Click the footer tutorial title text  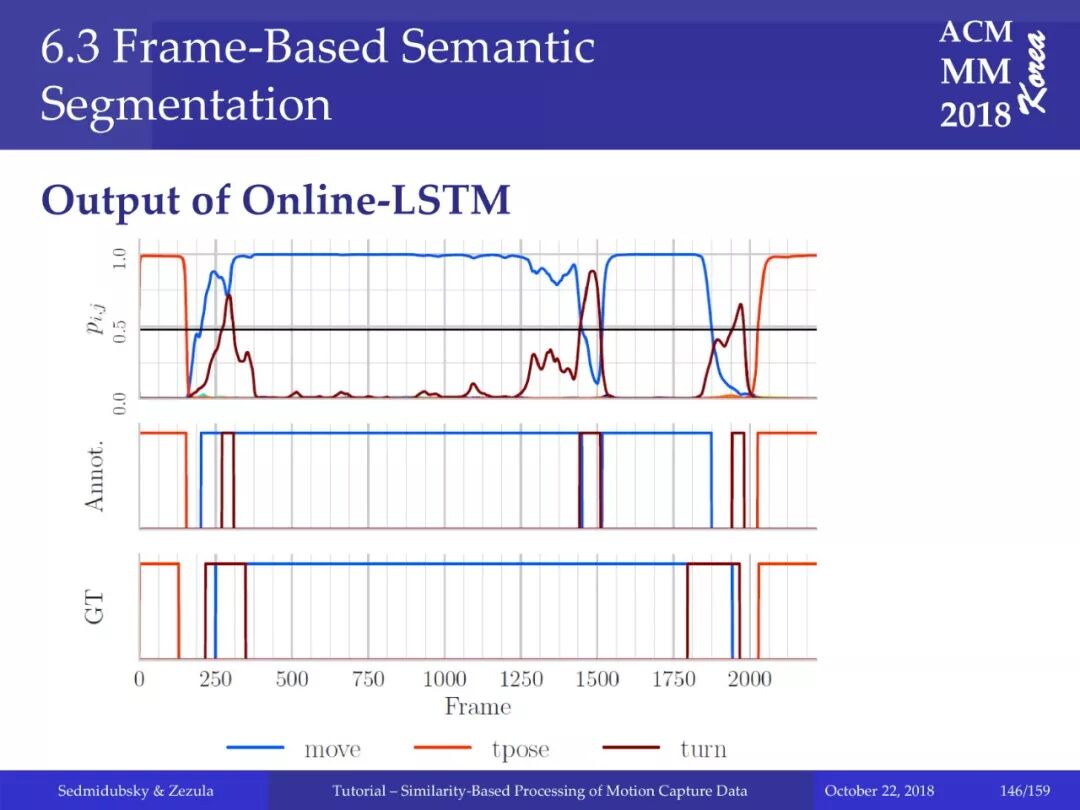(539, 791)
